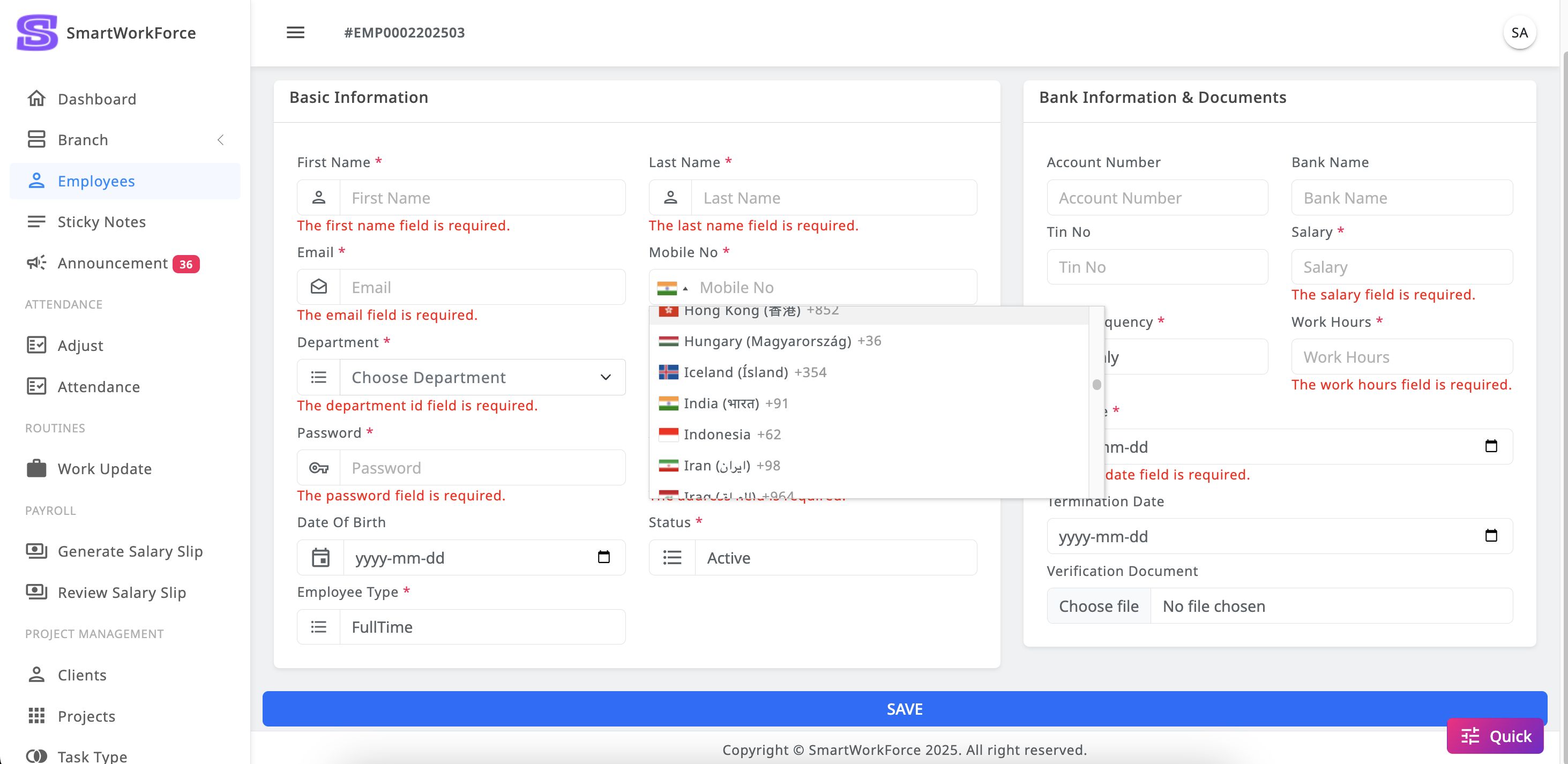
Task: Toggle the mobile country flag selector
Action: point(672,288)
